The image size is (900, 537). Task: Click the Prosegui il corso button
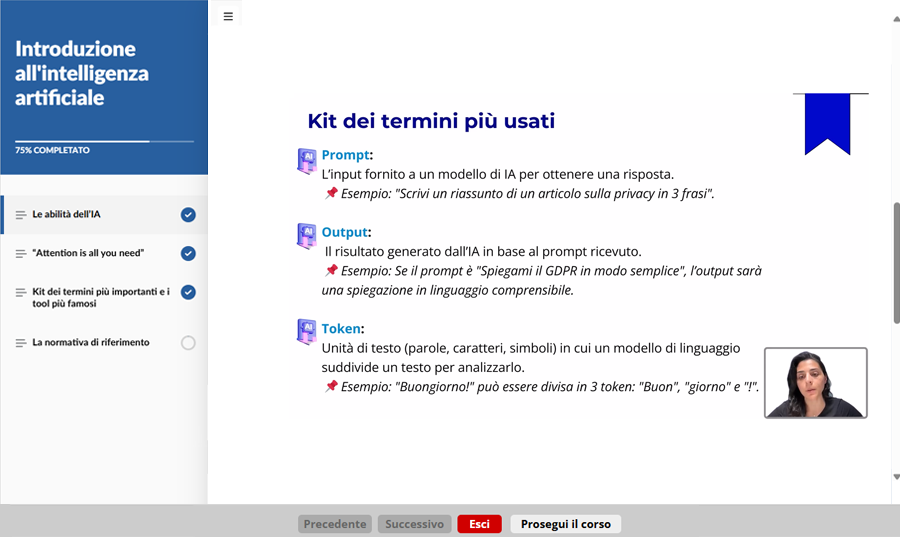coord(565,524)
